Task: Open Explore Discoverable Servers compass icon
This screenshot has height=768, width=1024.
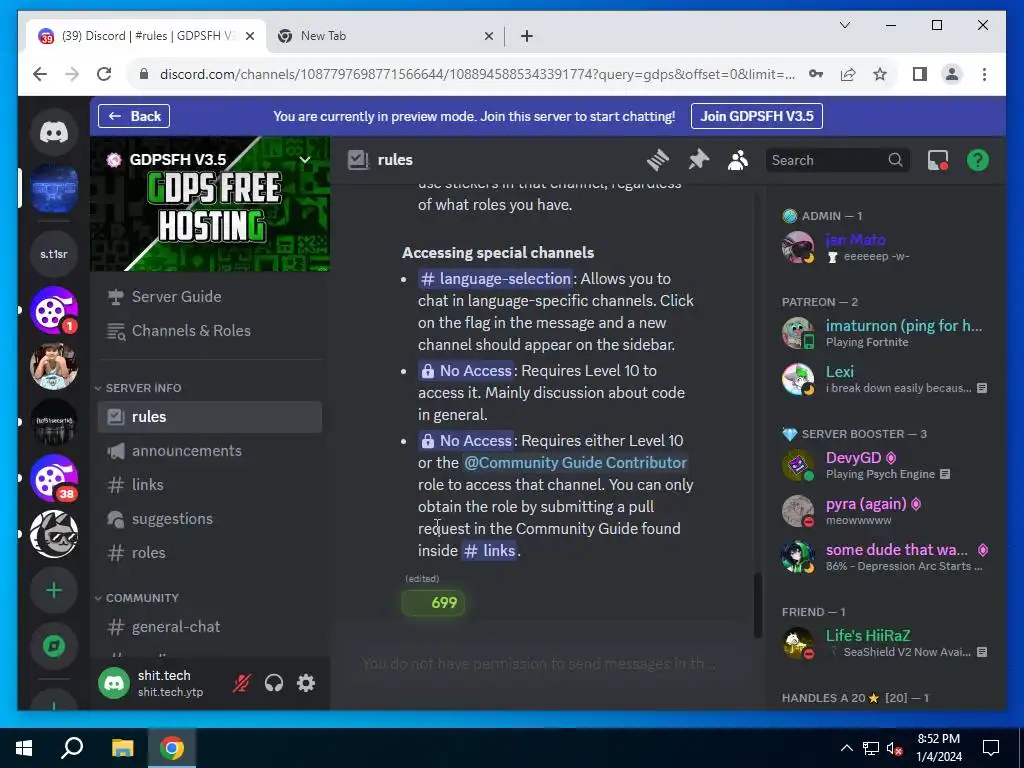Action: click(54, 647)
